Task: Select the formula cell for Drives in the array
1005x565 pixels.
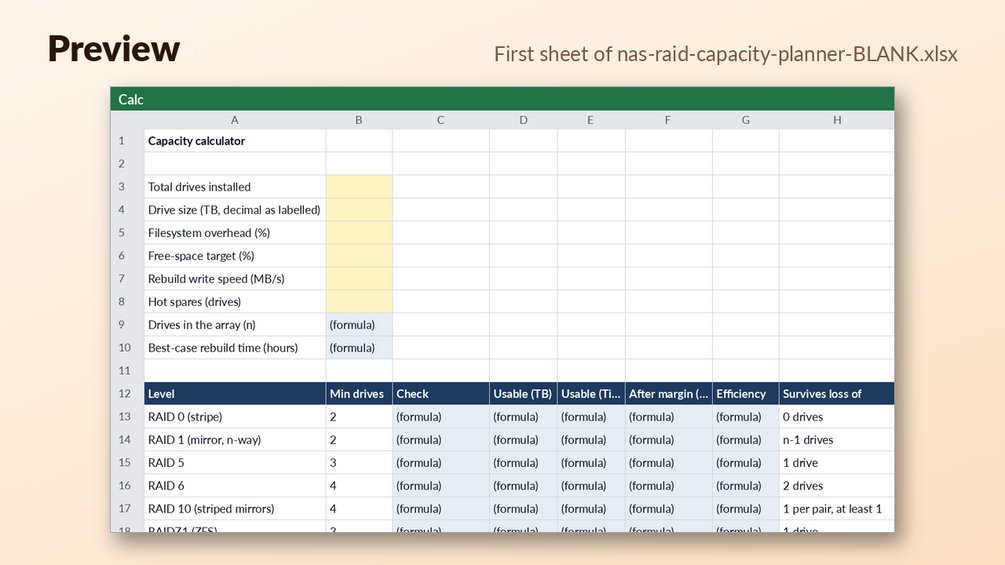Action: coord(359,325)
